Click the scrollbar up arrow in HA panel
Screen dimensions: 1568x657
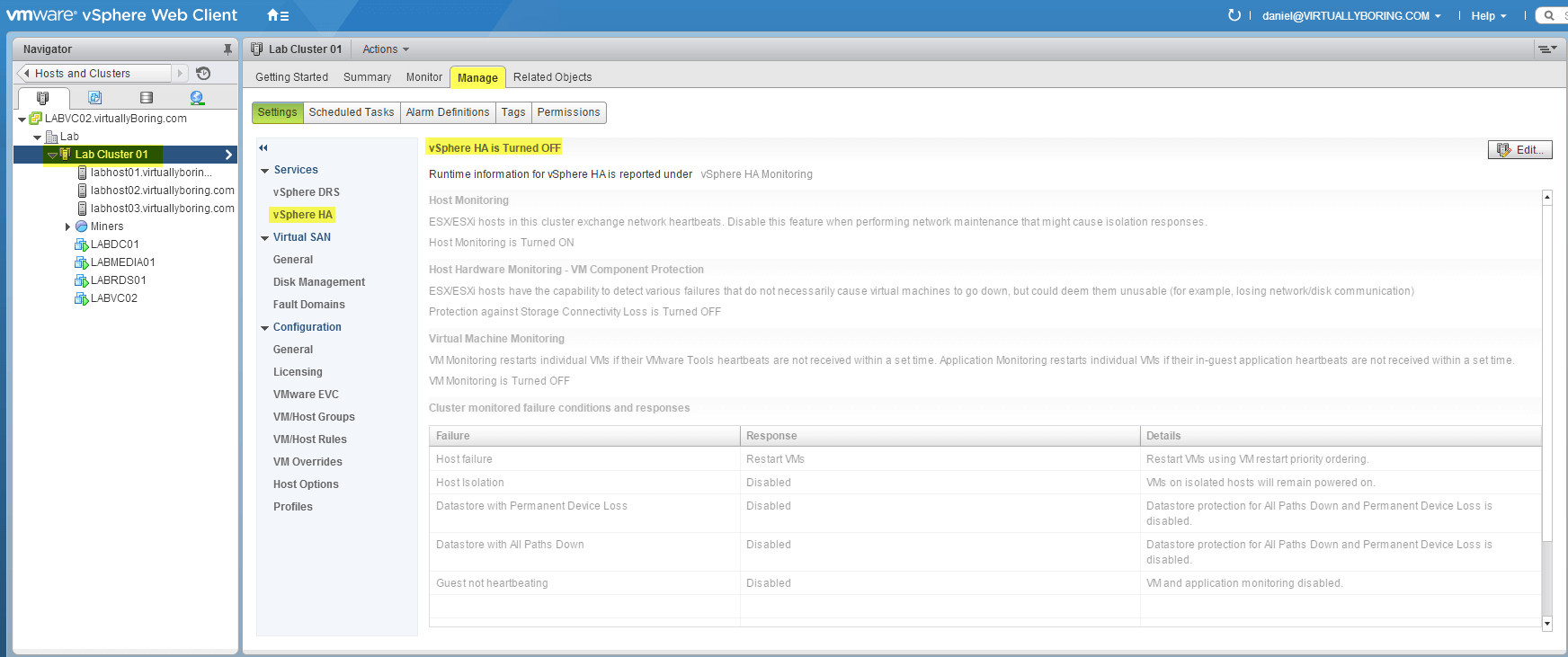pyautogui.click(x=1547, y=196)
